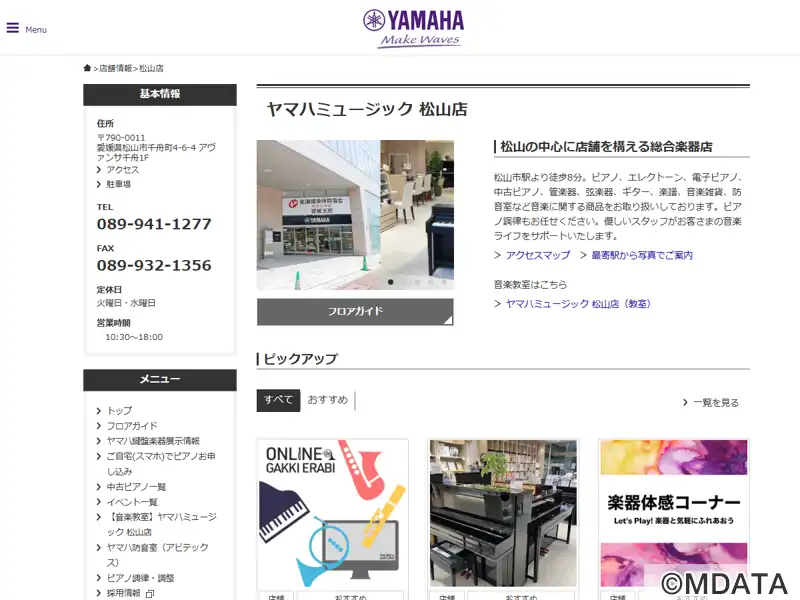
Task: Open the トップ menu item
Action: click(x=119, y=411)
